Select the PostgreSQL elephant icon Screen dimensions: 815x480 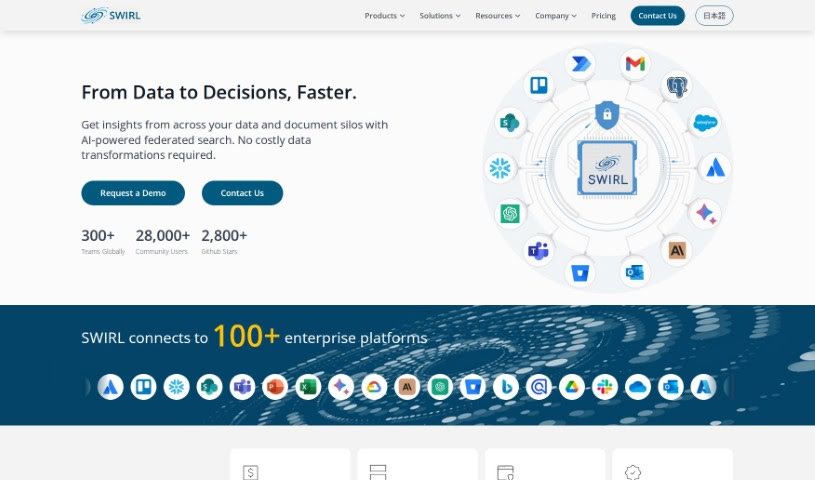point(677,88)
